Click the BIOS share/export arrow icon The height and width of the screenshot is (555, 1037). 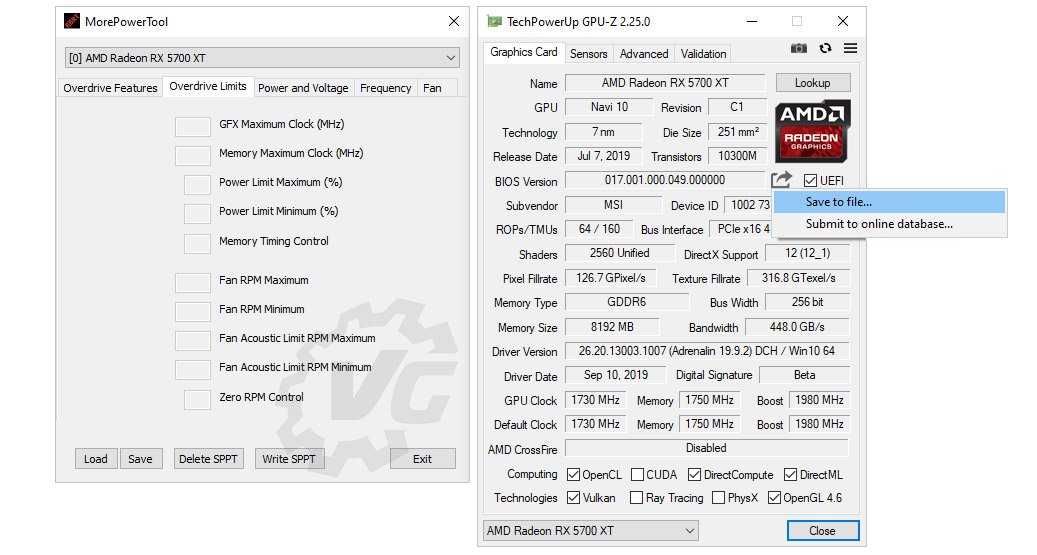coord(781,180)
